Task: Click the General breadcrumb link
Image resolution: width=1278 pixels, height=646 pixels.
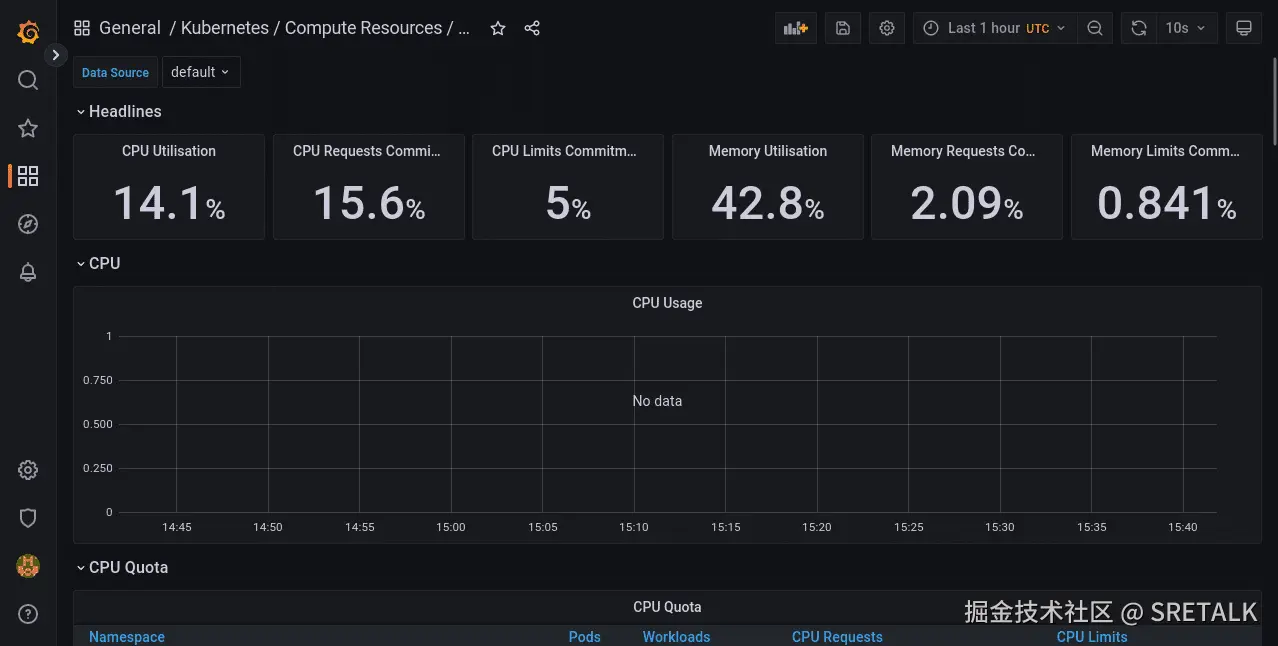Action: tap(129, 28)
